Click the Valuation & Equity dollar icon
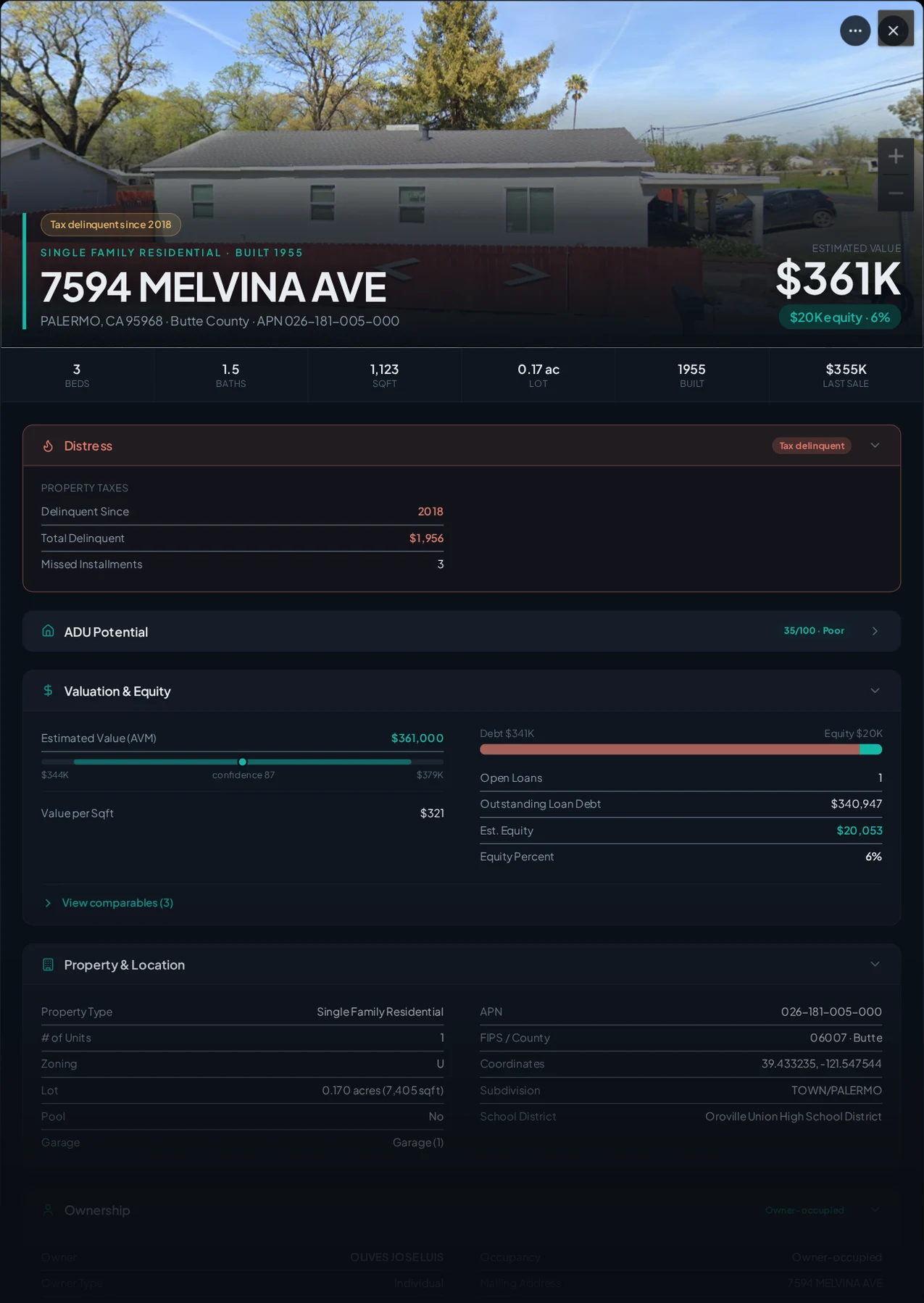 48,691
